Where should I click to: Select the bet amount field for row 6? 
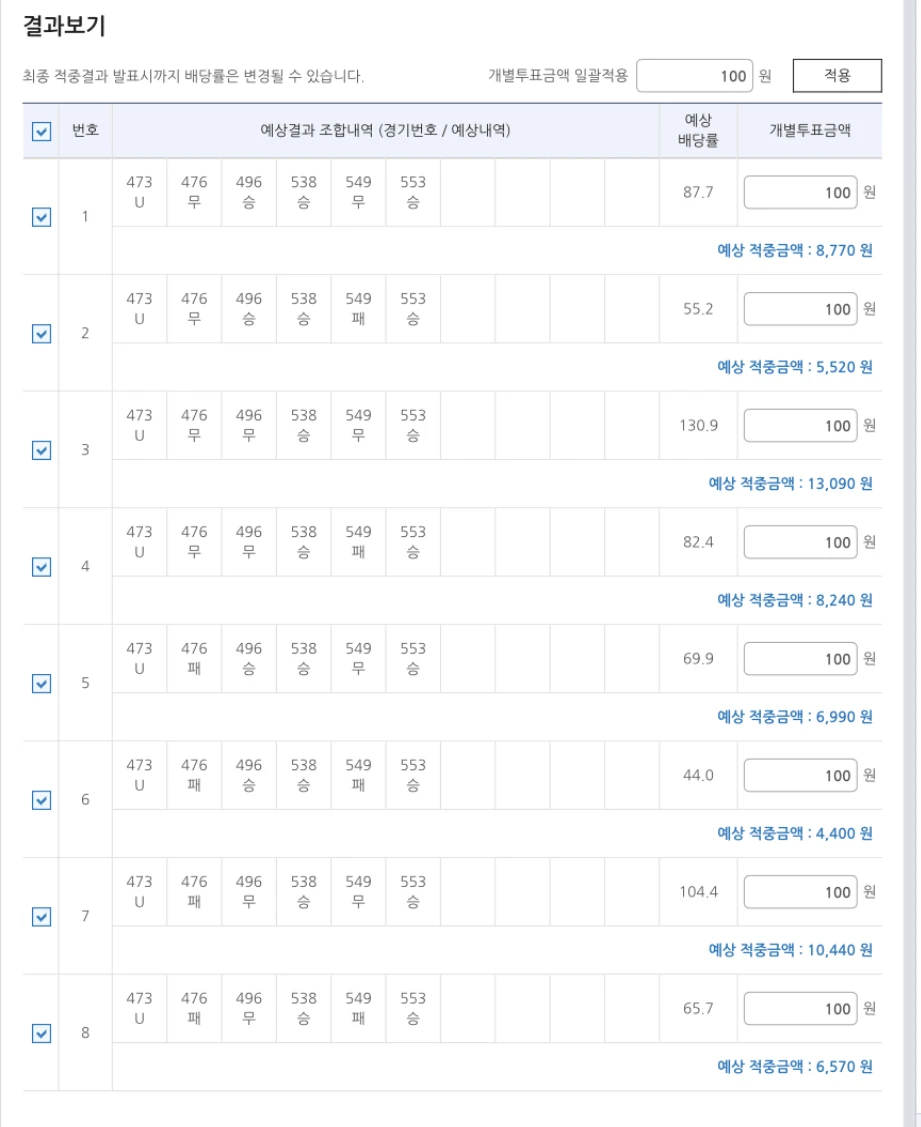800,775
